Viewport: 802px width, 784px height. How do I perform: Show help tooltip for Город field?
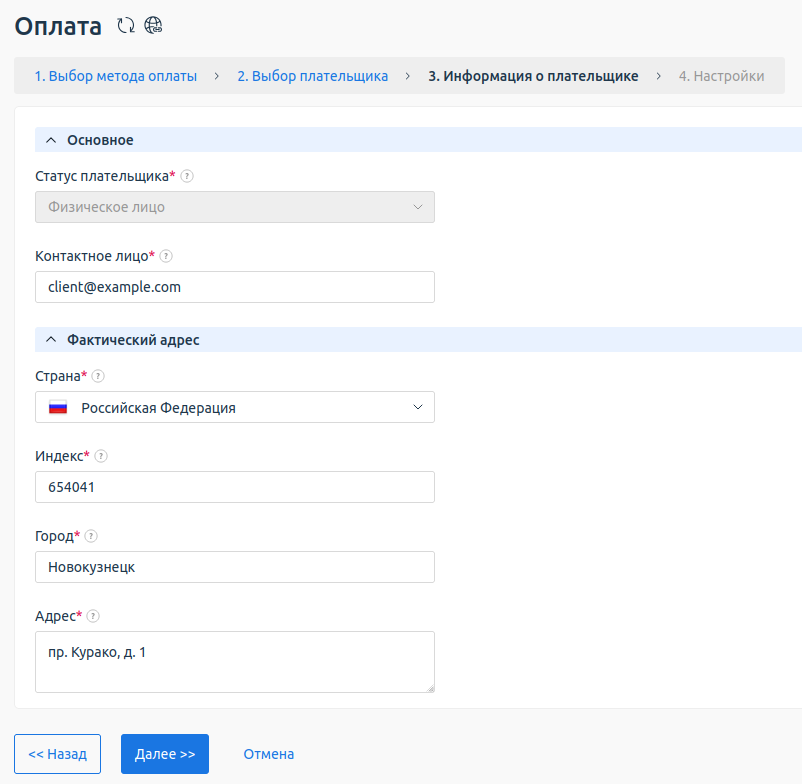tap(91, 536)
